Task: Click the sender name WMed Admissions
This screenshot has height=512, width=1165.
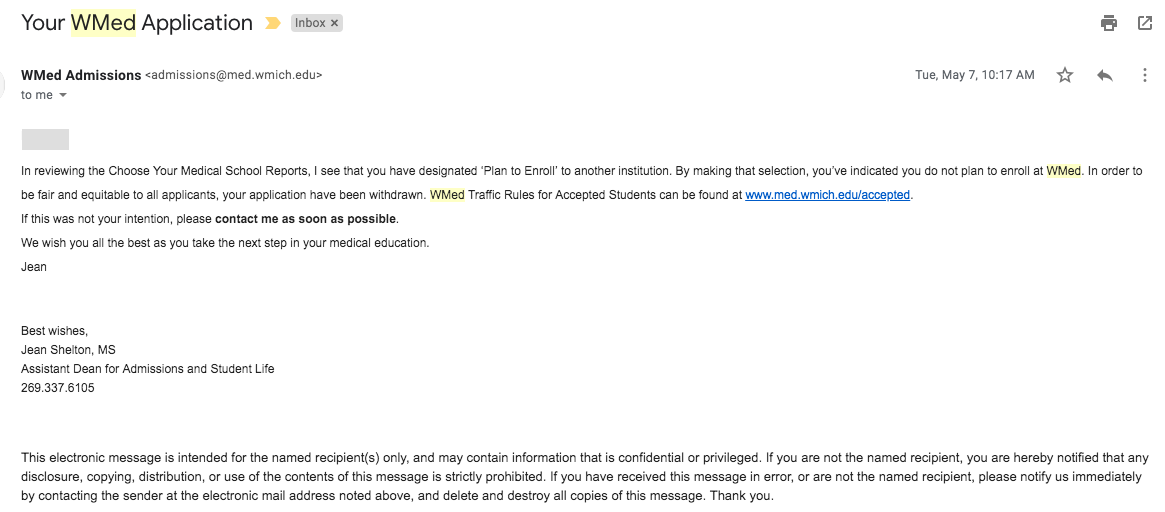Action: pos(81,75)
